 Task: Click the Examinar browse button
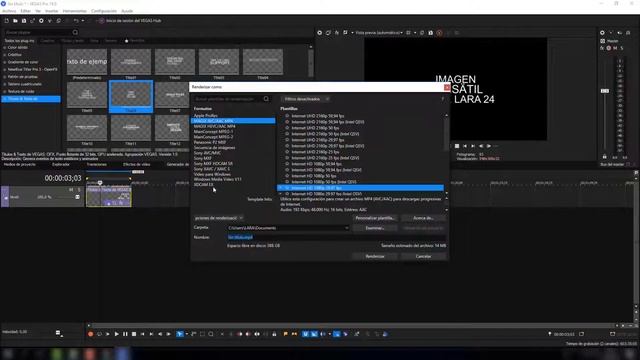[x=375, y=228]
